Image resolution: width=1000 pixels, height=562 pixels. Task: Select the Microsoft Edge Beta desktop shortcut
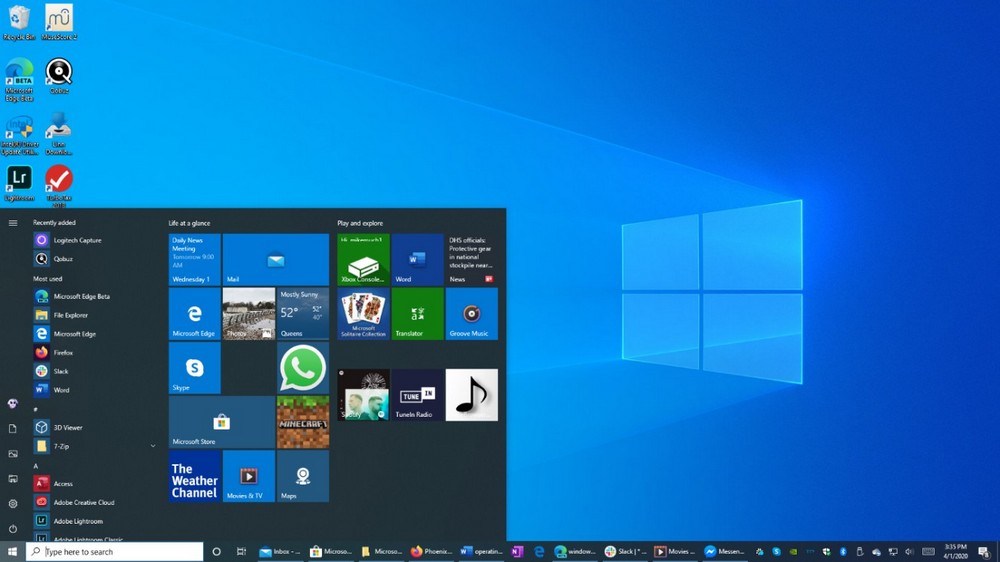tap(19, 79)
